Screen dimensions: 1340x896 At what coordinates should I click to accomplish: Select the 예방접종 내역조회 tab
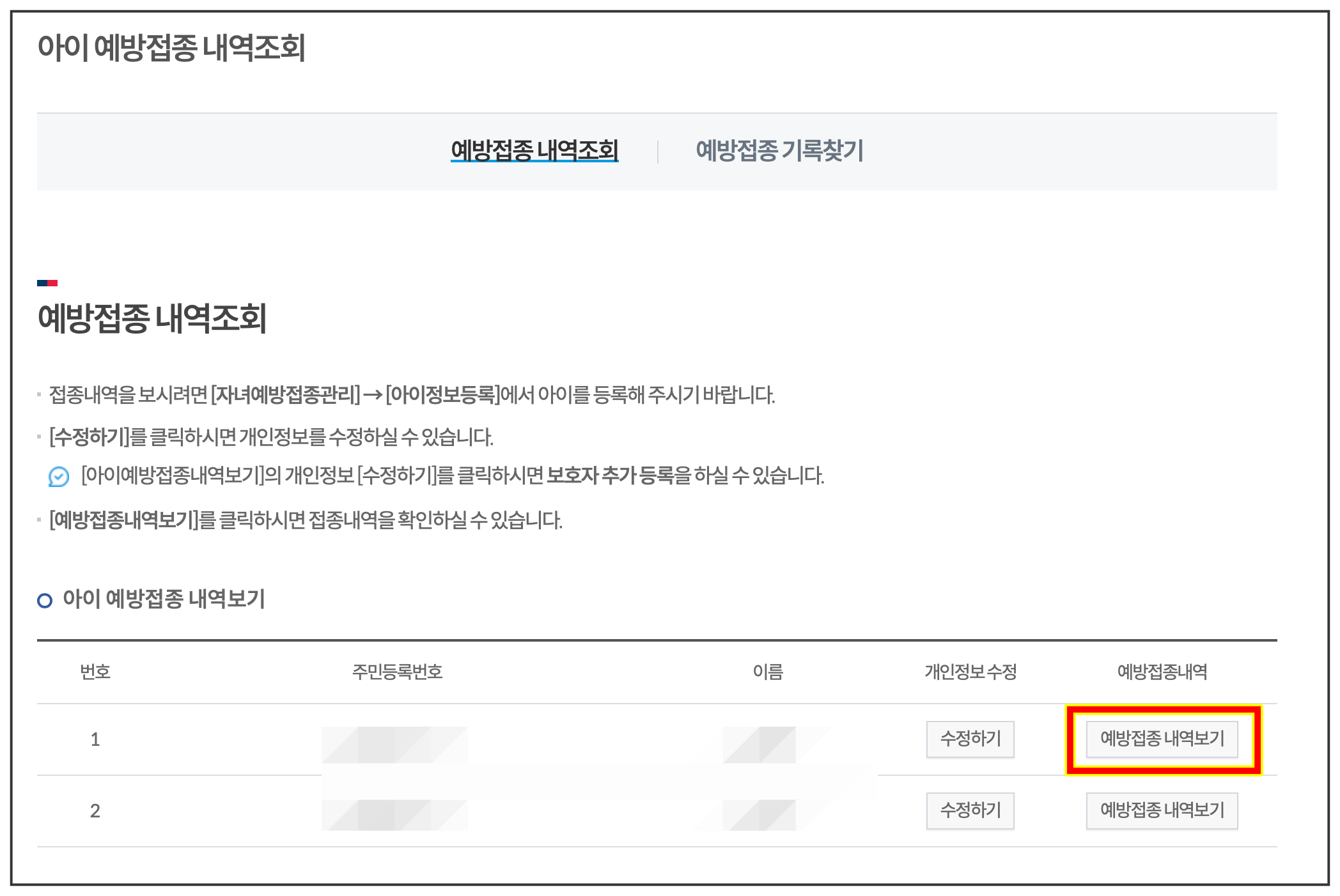click(534, 151)
